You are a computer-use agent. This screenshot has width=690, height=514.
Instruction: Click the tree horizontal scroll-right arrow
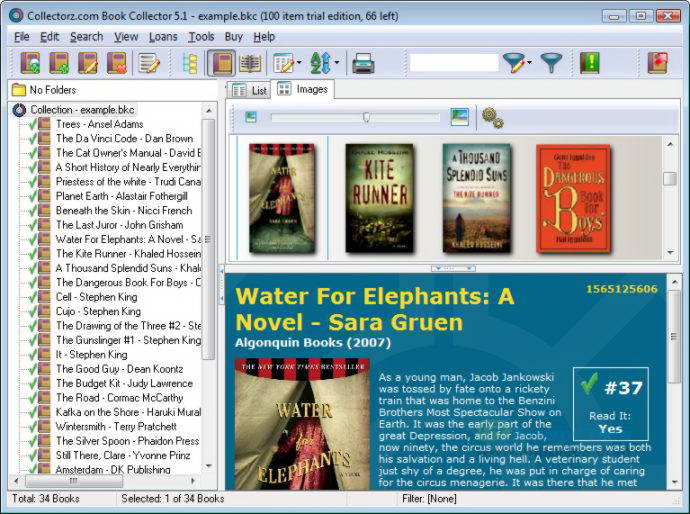pyautogui.click(x=193, y=481)
